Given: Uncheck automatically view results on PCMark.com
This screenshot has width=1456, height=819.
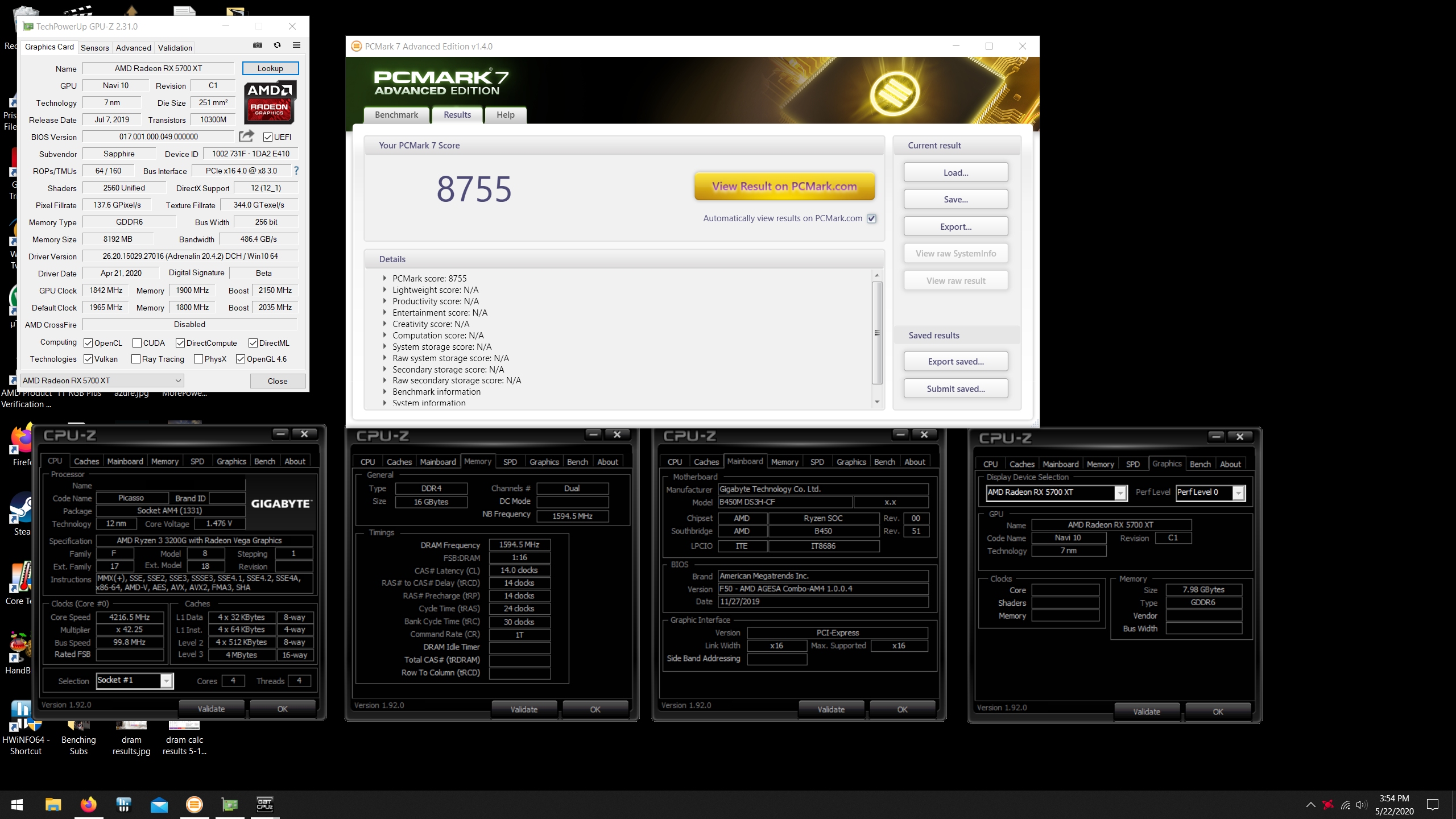Looking at the screenshot, I should click(x=871, y=218).
